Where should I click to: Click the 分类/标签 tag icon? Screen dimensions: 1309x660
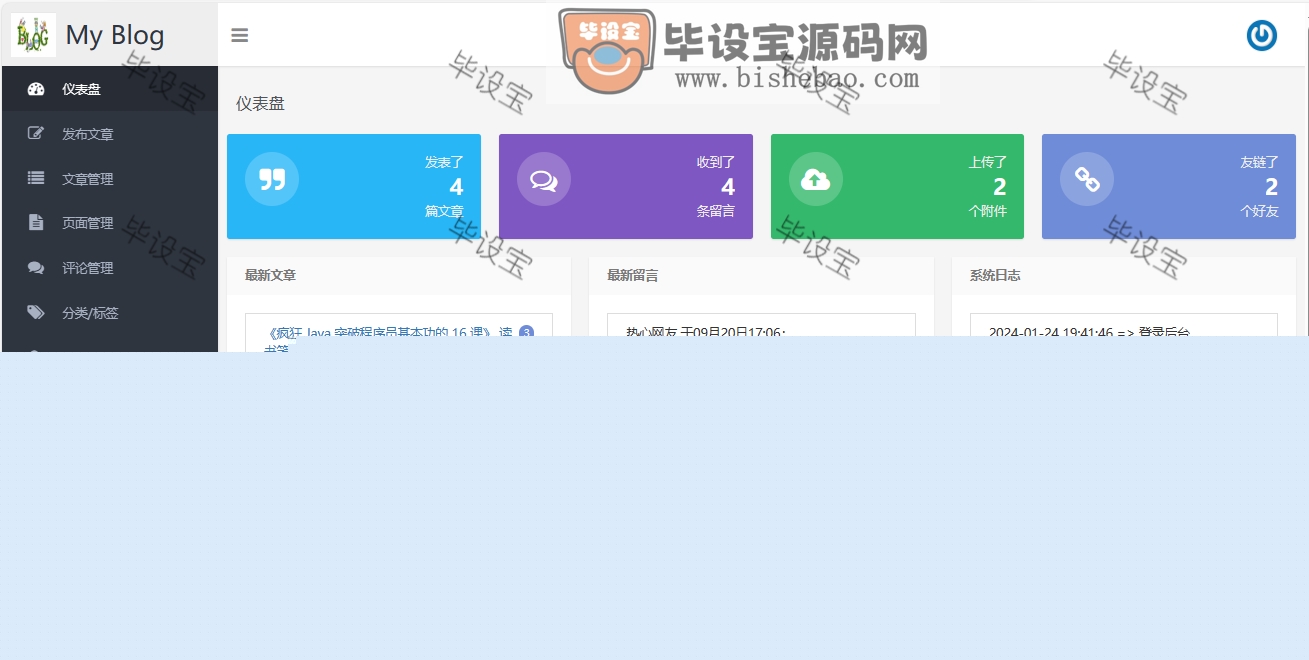click(x=36, y=312)
